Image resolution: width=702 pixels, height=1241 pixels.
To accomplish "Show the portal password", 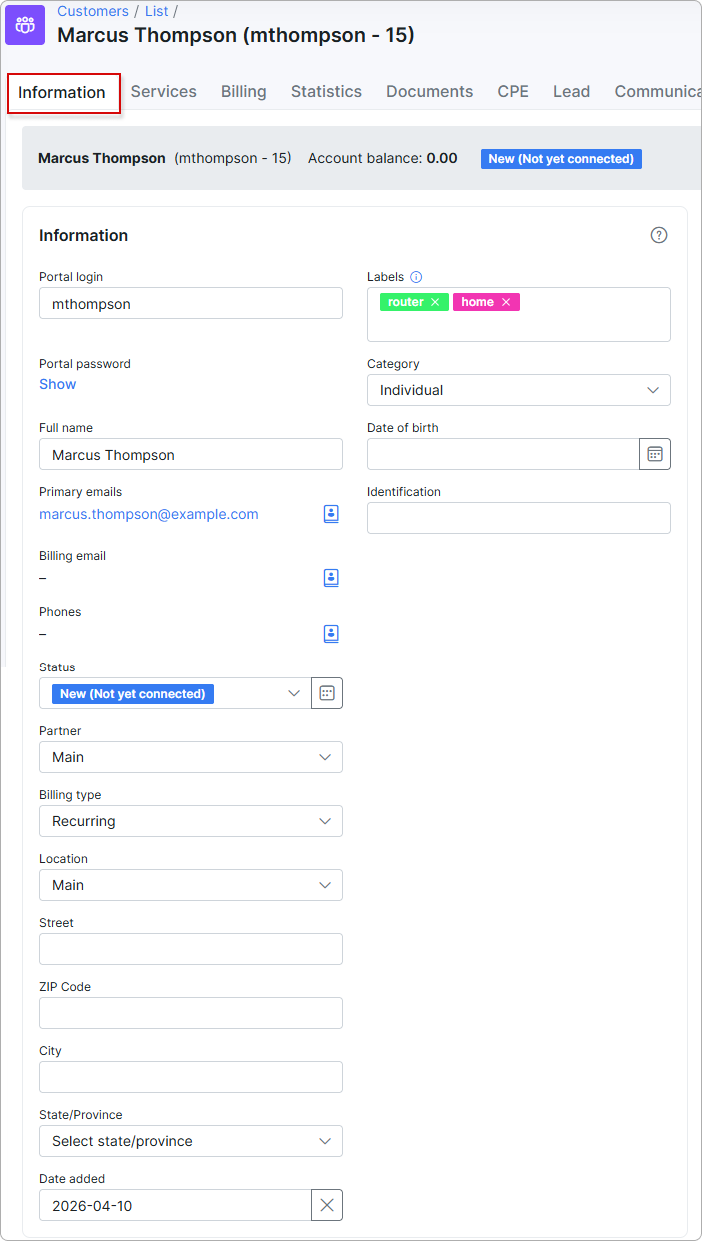I will coord(58,384).
